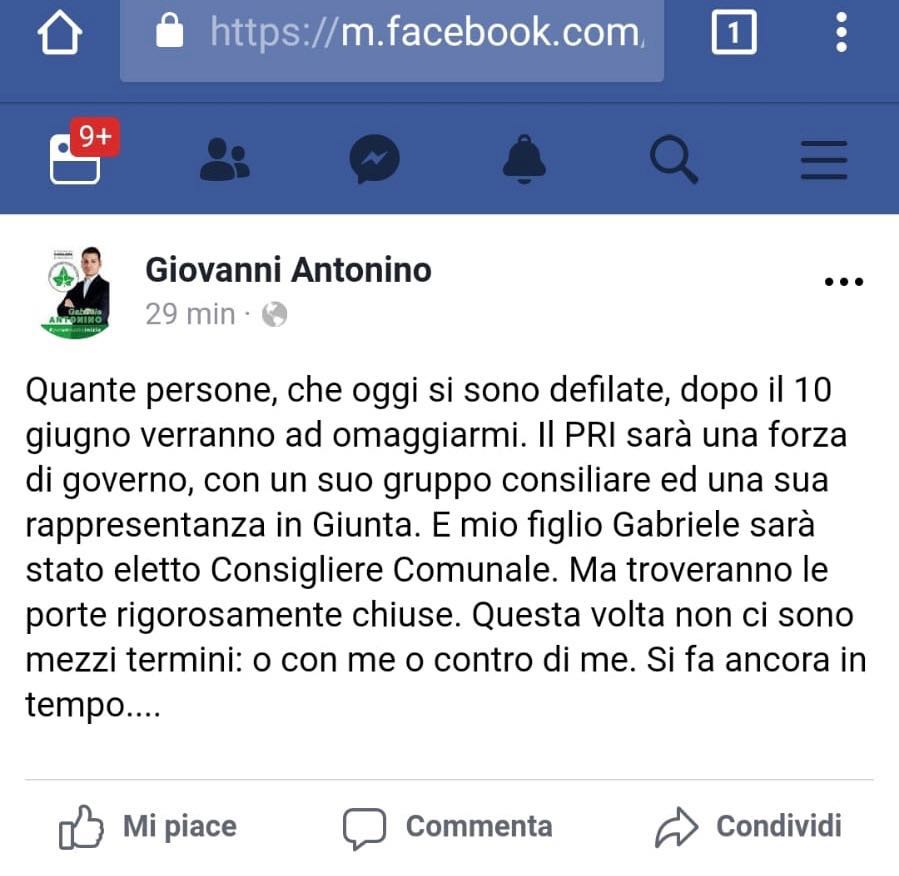Tap the padlock security icon
The width and height of the screenshot is (899, 876).
point(170,30)
